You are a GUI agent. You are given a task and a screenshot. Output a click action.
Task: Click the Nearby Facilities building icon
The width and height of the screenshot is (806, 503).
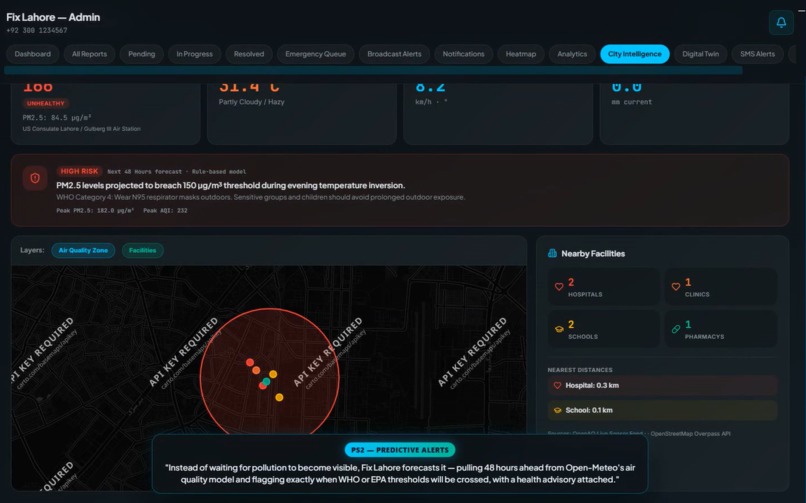coord(553,253)
